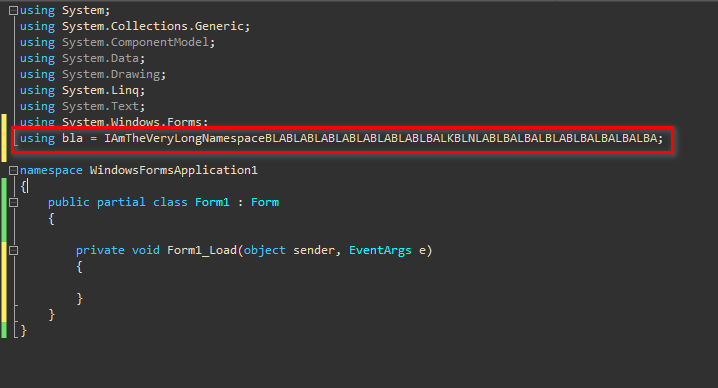Click the 'Form1_Load' method name
The image size is (718, 388).
pyautogui.click(x=202, y=250)
